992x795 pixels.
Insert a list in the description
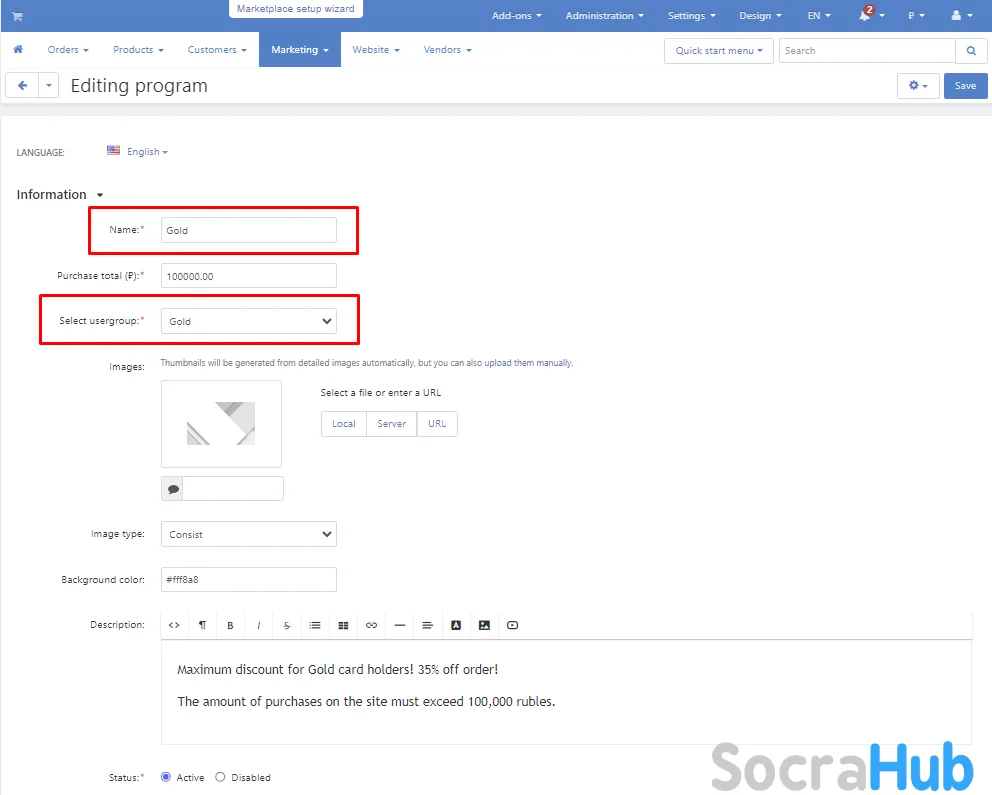coord(315,626)
